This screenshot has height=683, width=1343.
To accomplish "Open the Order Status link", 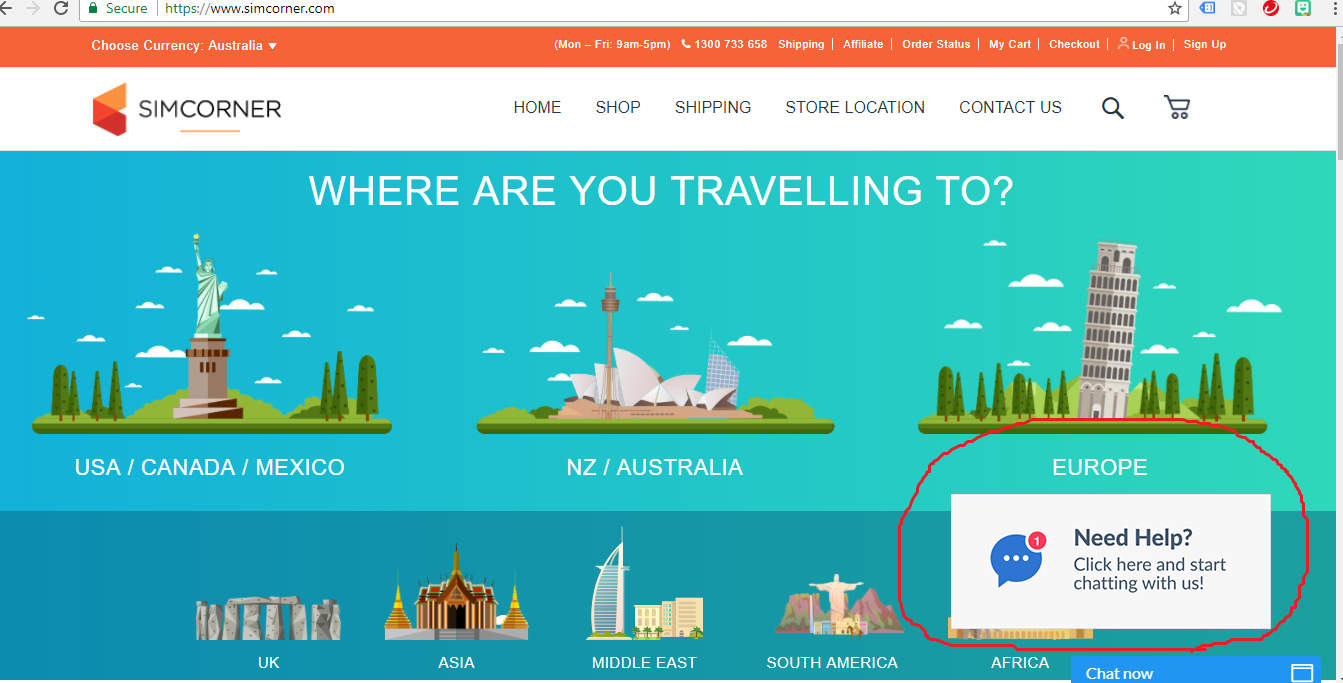I will click(x=936, y=44).
